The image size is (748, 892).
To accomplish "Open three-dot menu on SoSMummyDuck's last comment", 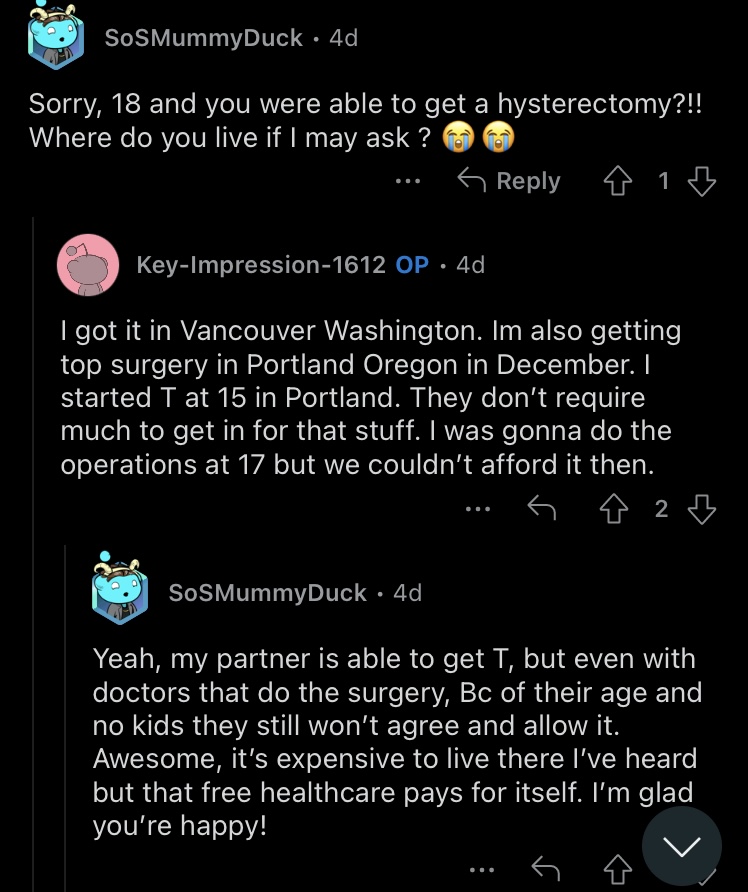I will click(x=482, y=870).
